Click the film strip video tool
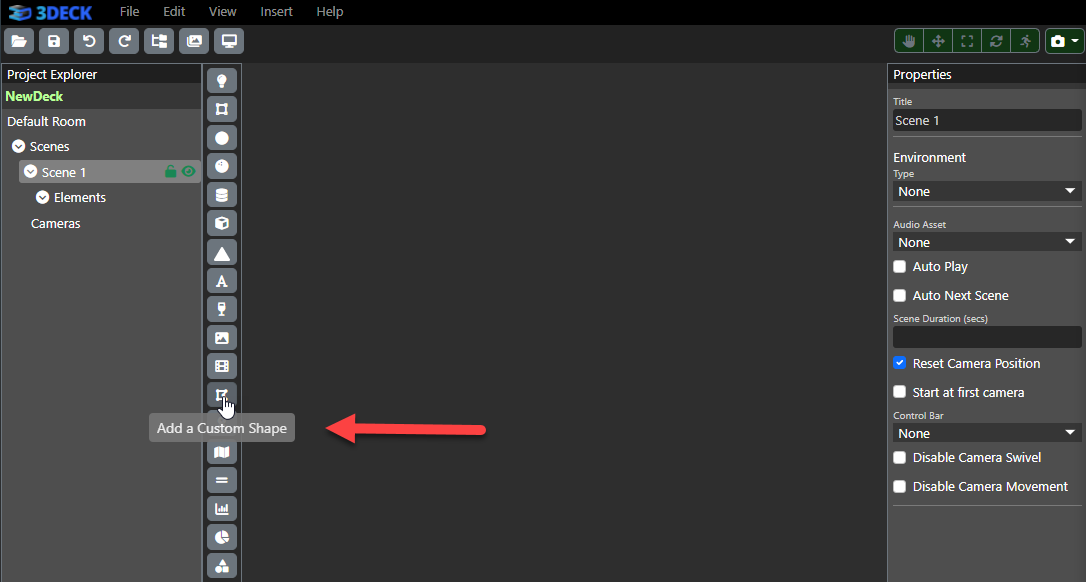The width and height of the screenshot is (1086, 582). coord(222,367)
